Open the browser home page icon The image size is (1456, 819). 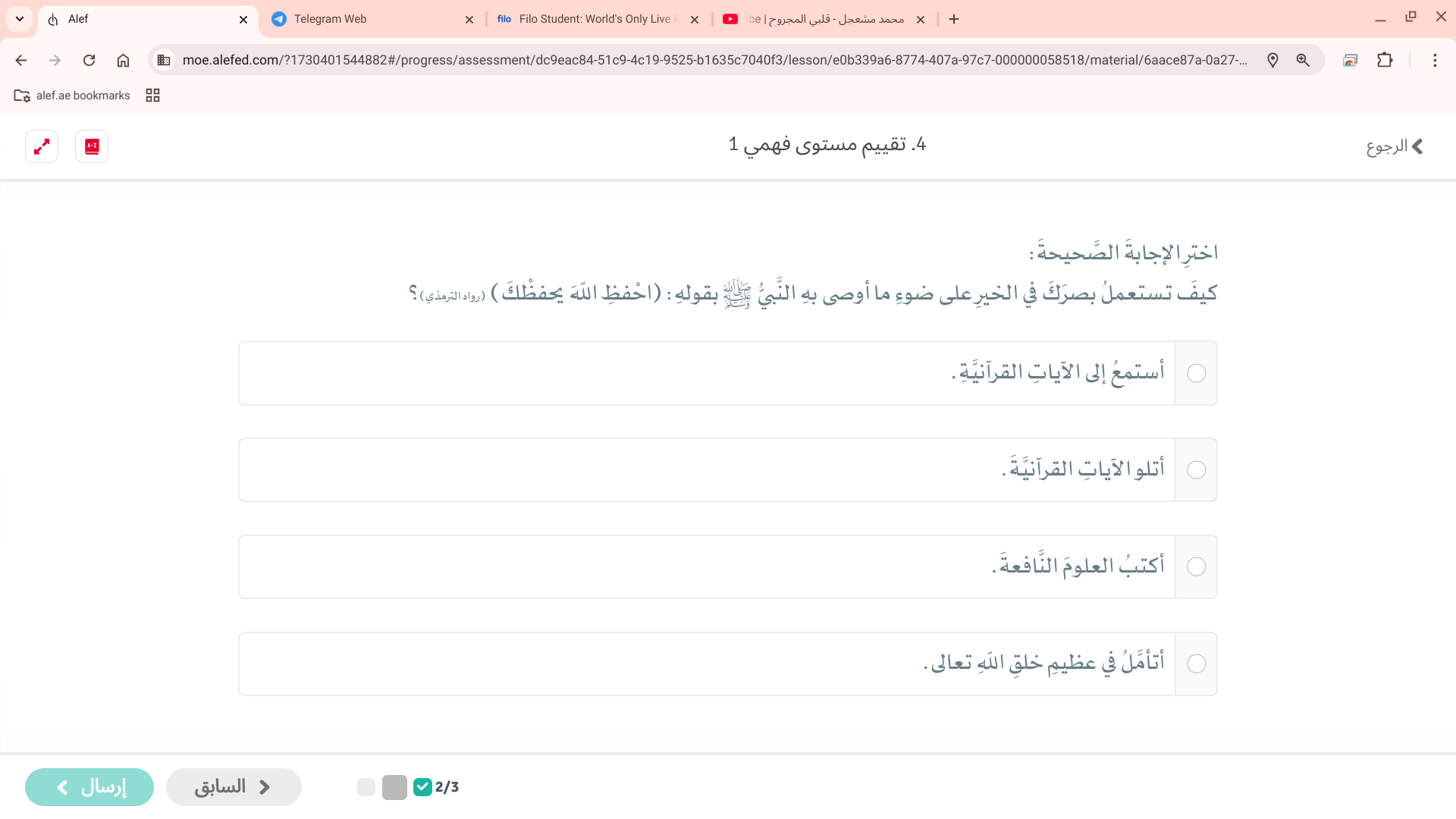[x=123, y=60]
